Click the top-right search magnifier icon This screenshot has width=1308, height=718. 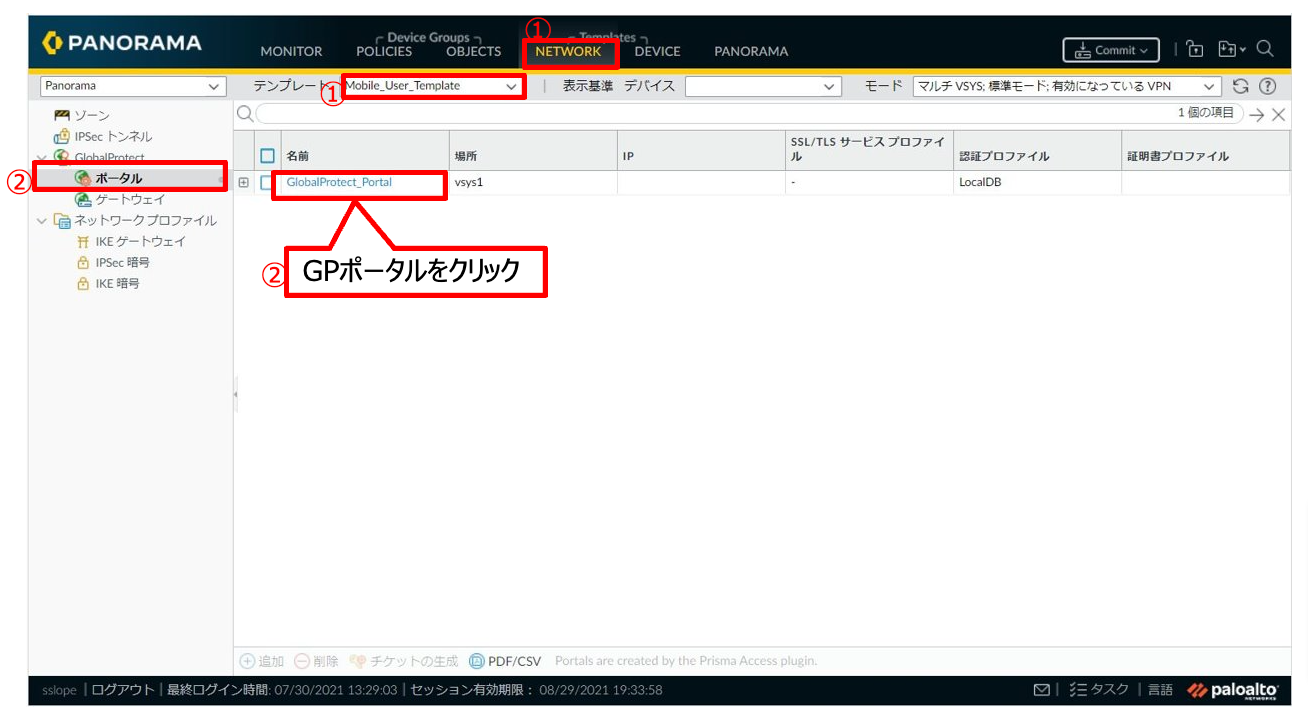pos(1265,48)
